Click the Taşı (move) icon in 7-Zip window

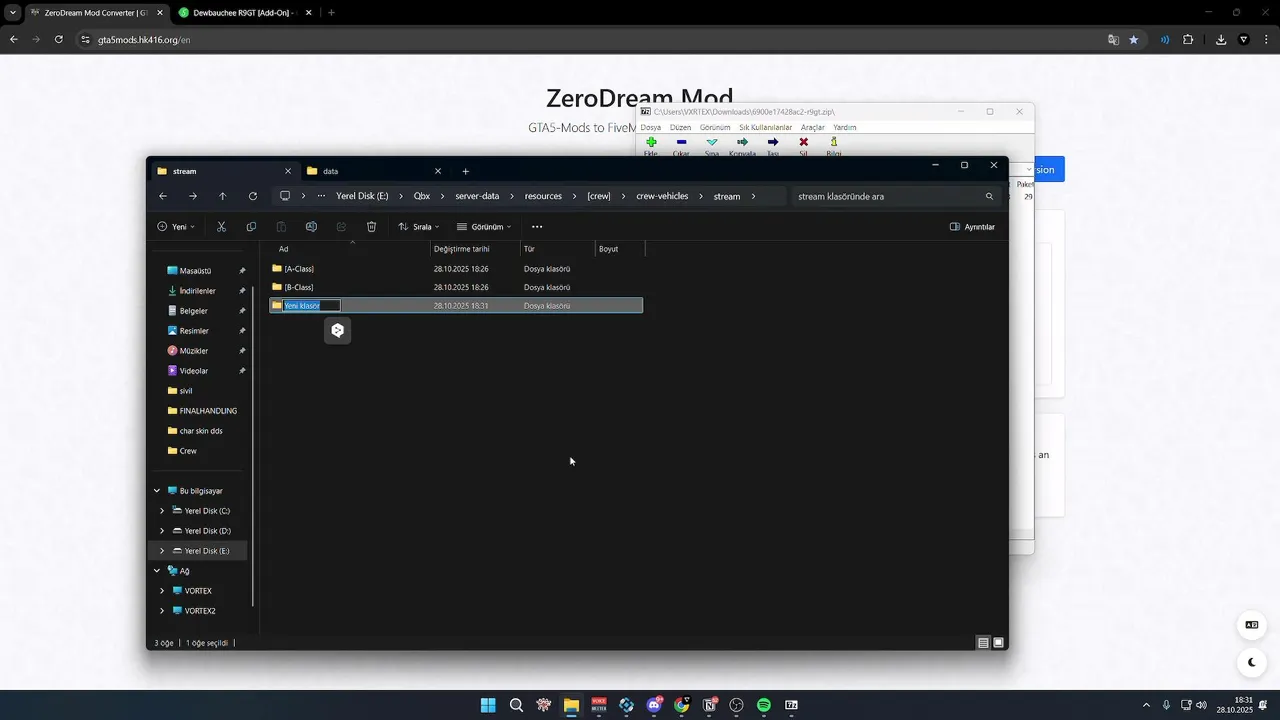773,143
